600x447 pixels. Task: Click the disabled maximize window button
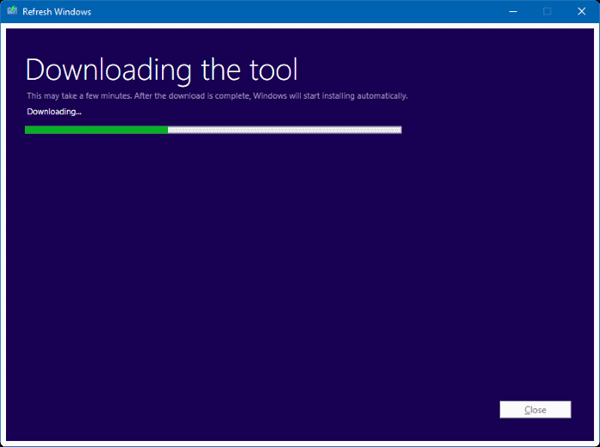pos(547,11)
